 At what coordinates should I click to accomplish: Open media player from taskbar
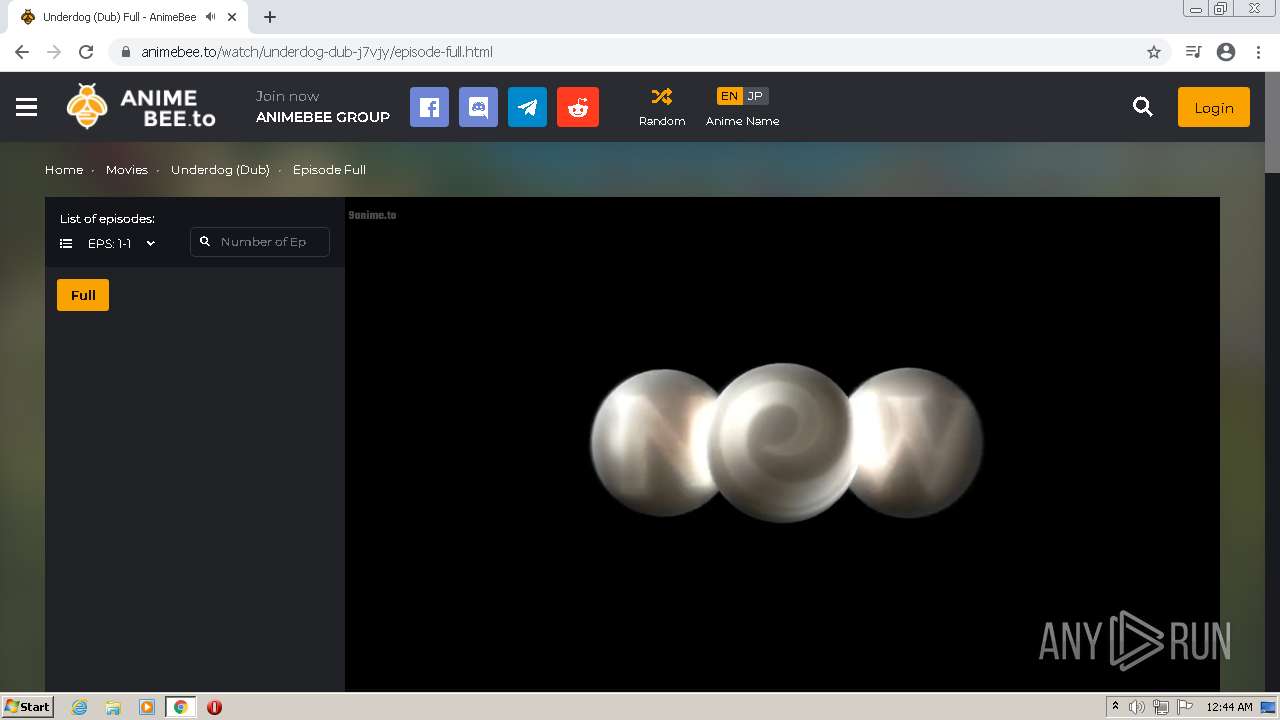click(x=147, y=707)
